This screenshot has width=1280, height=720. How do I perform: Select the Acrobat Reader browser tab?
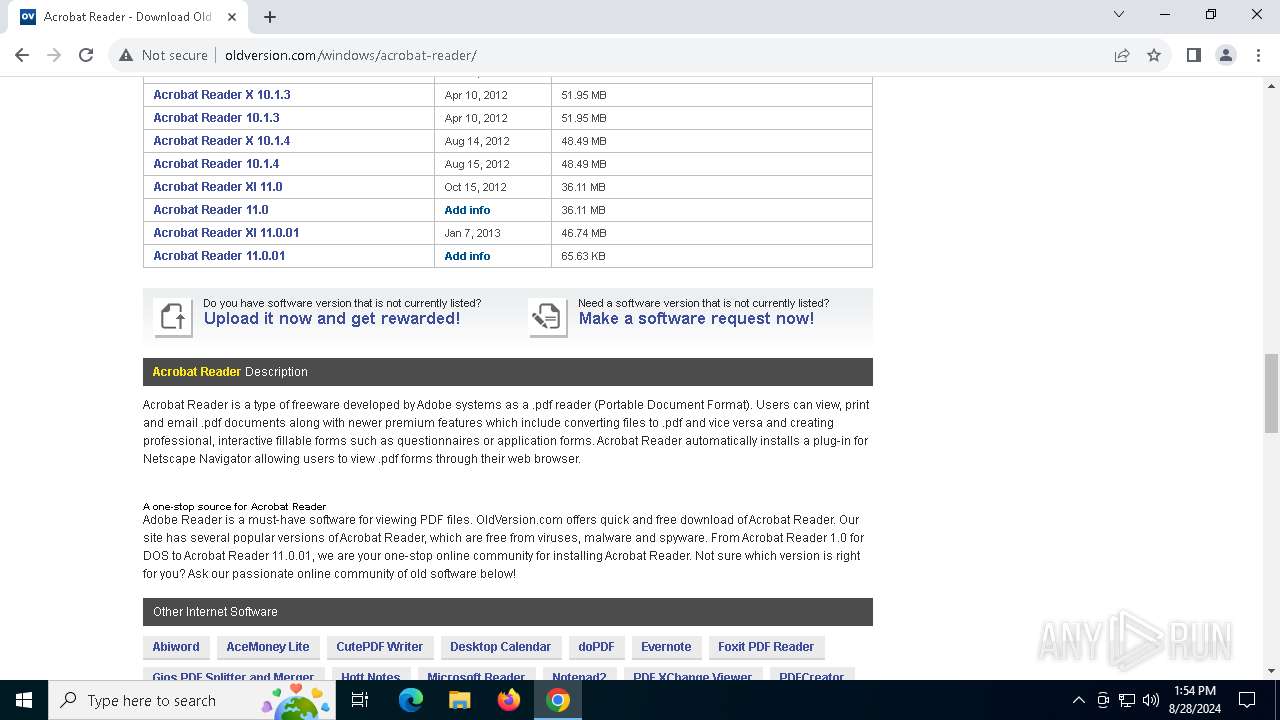[x=128, y=17]
